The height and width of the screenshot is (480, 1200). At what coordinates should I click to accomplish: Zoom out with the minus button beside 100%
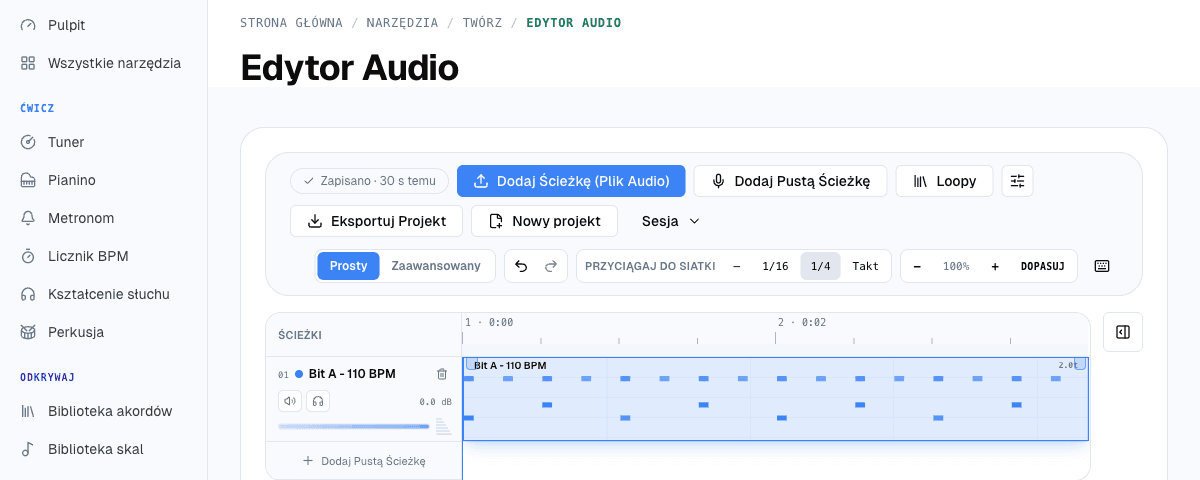click(x=917, y=266)
